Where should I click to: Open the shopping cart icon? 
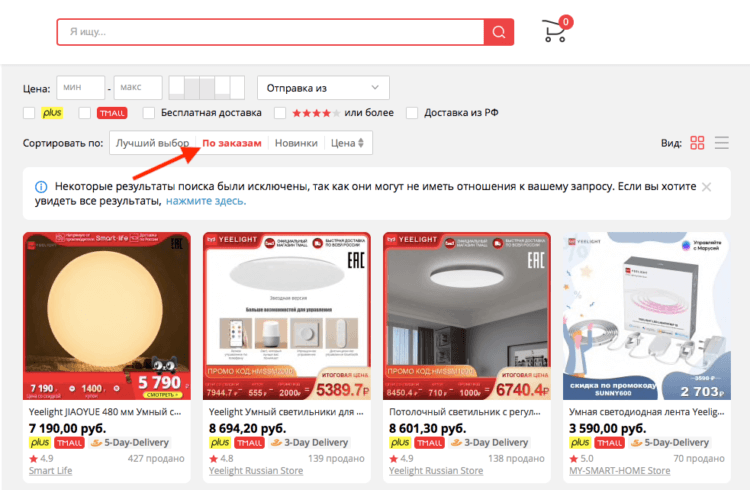(x=555, y=31)
